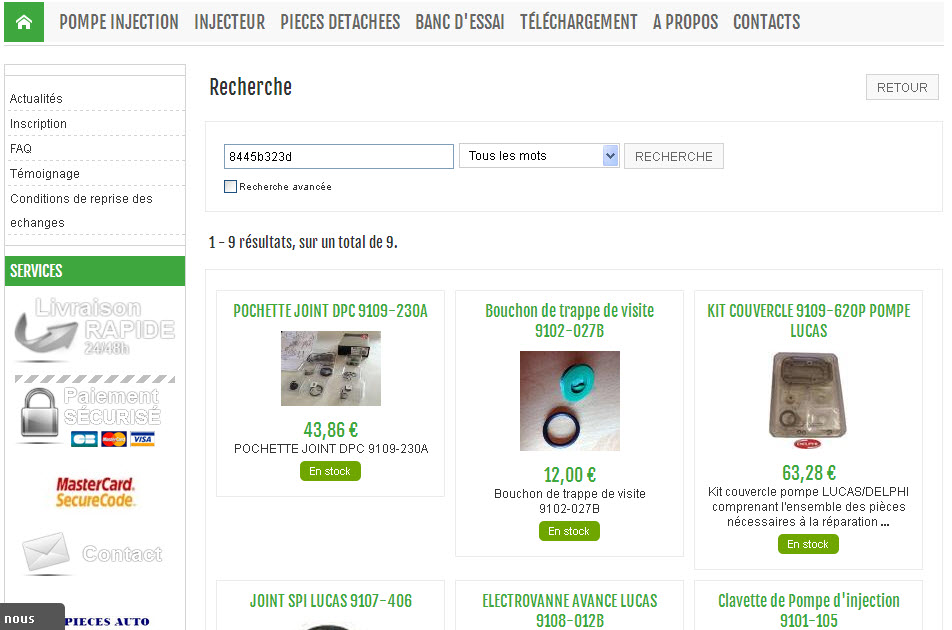
Task: Open the Bouchon de trappe product image
Action: (570, 401)
